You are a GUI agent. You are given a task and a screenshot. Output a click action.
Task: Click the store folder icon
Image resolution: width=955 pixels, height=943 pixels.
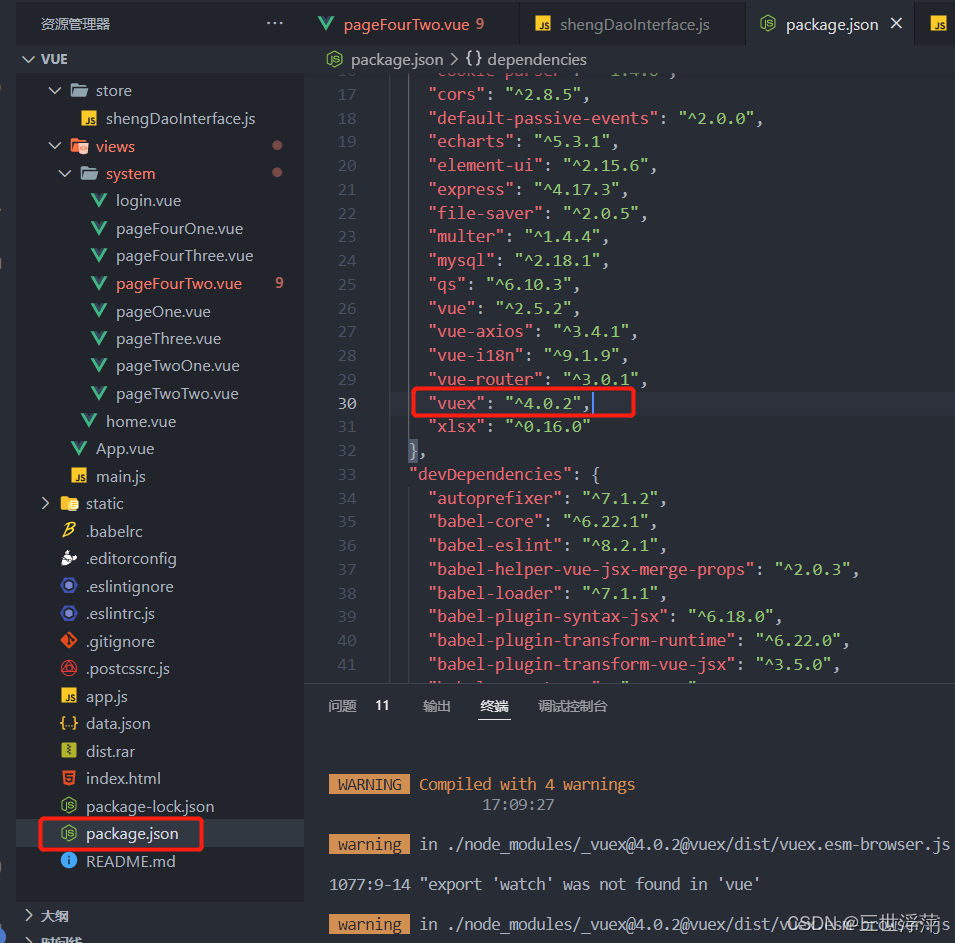79,90
